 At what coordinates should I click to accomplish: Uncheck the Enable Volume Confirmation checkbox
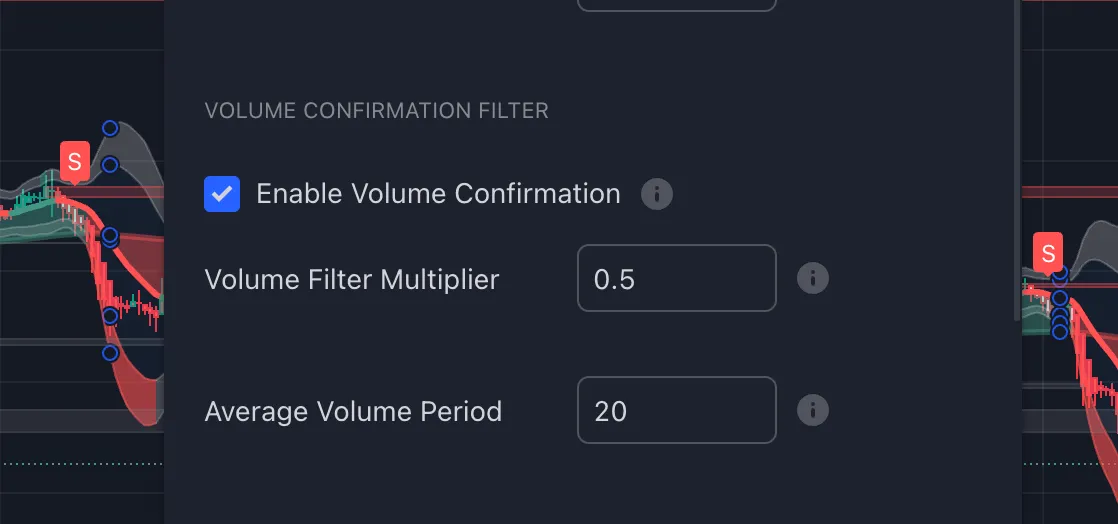click(222, 194)
